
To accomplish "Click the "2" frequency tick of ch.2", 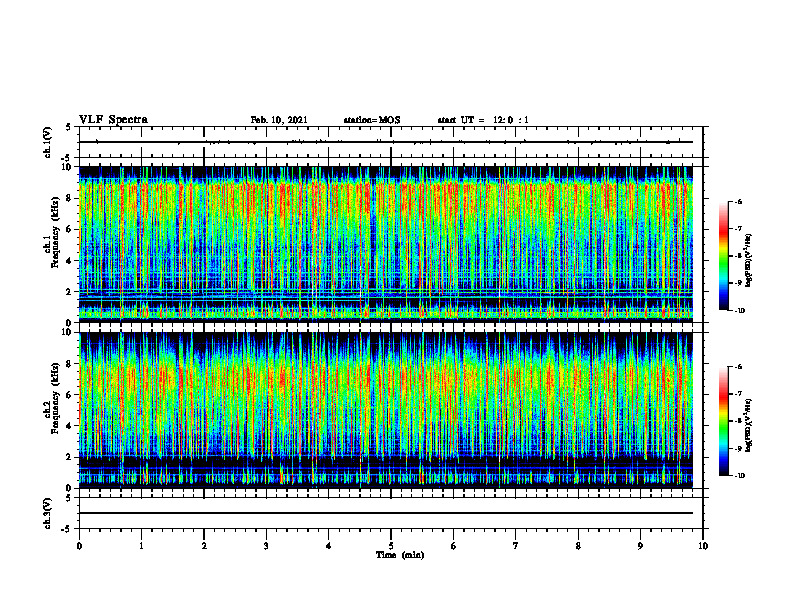I will (70, 457).
